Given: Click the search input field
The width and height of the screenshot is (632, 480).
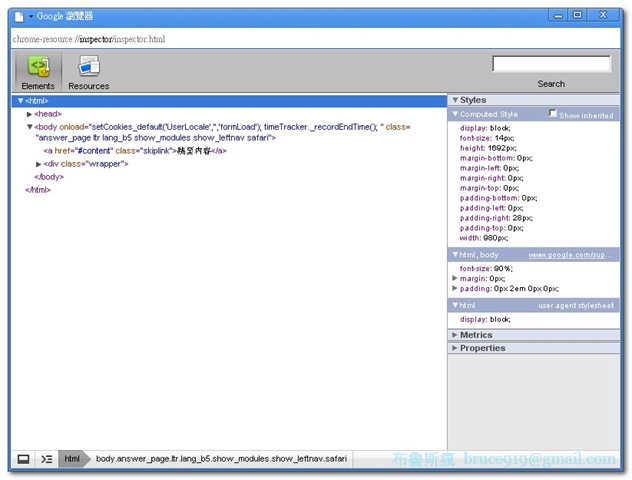Looking at the screenshot, I should [x=551, y=64].
